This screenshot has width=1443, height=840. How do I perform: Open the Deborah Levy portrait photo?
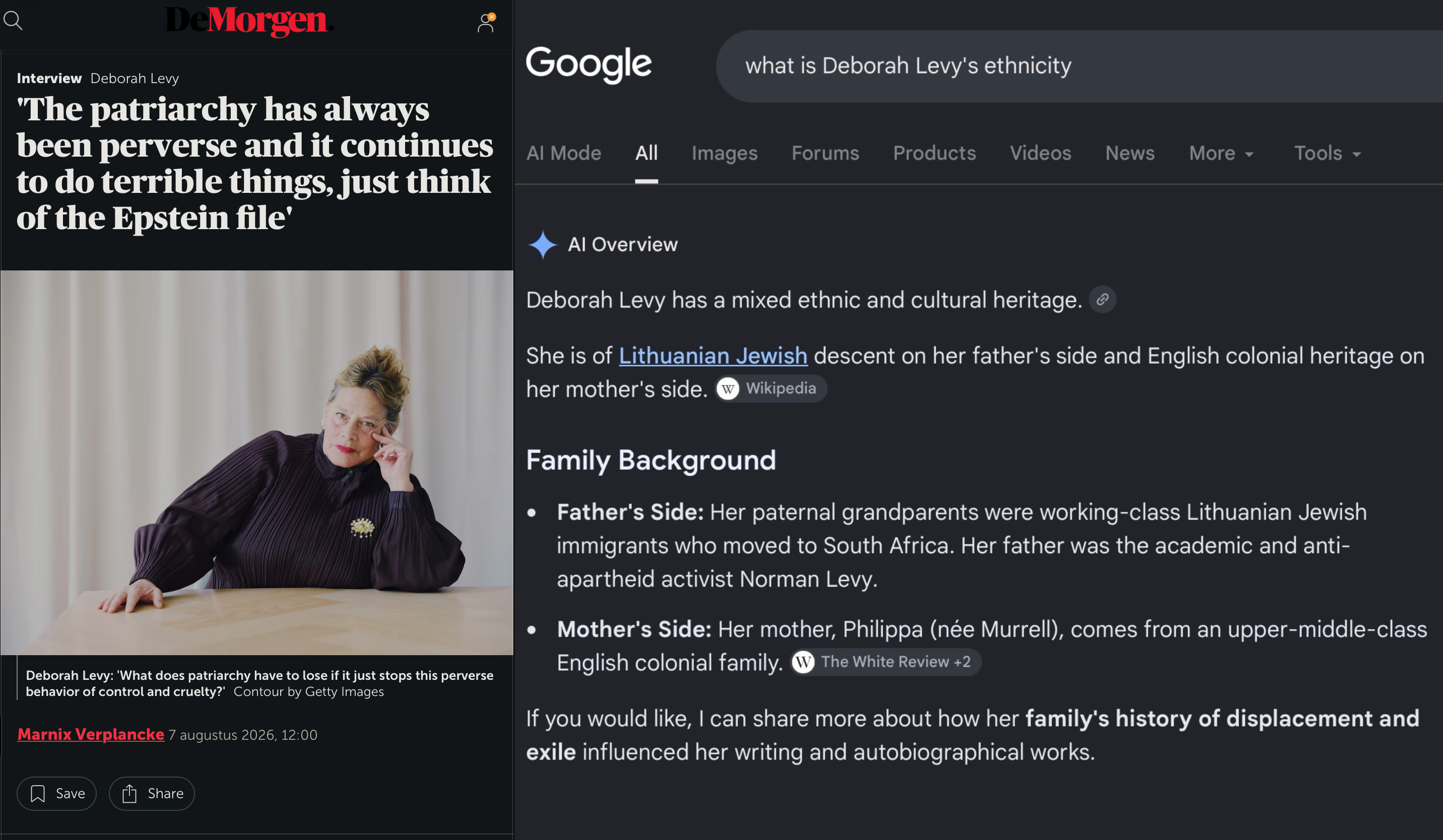256,462
